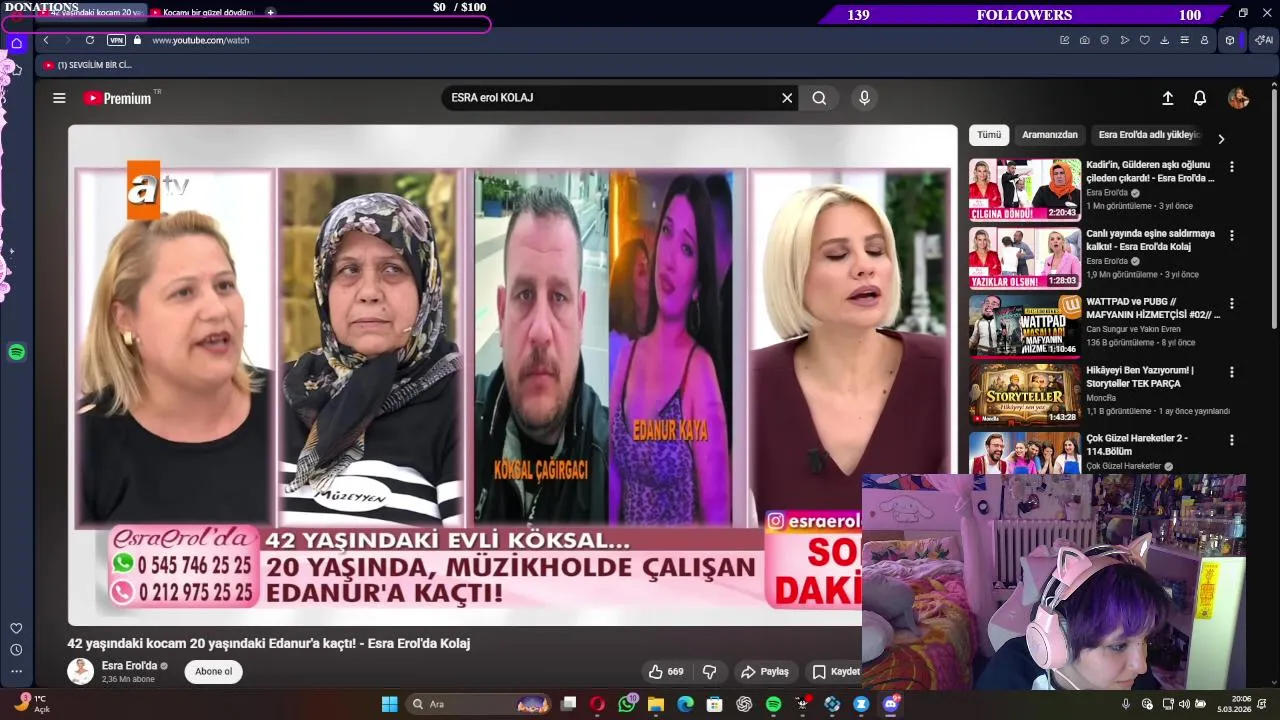Open the WATTPAD ve PUBG video thumbnail
The width and height of the screenshot is (1280, 720).
pos(1025,326)
